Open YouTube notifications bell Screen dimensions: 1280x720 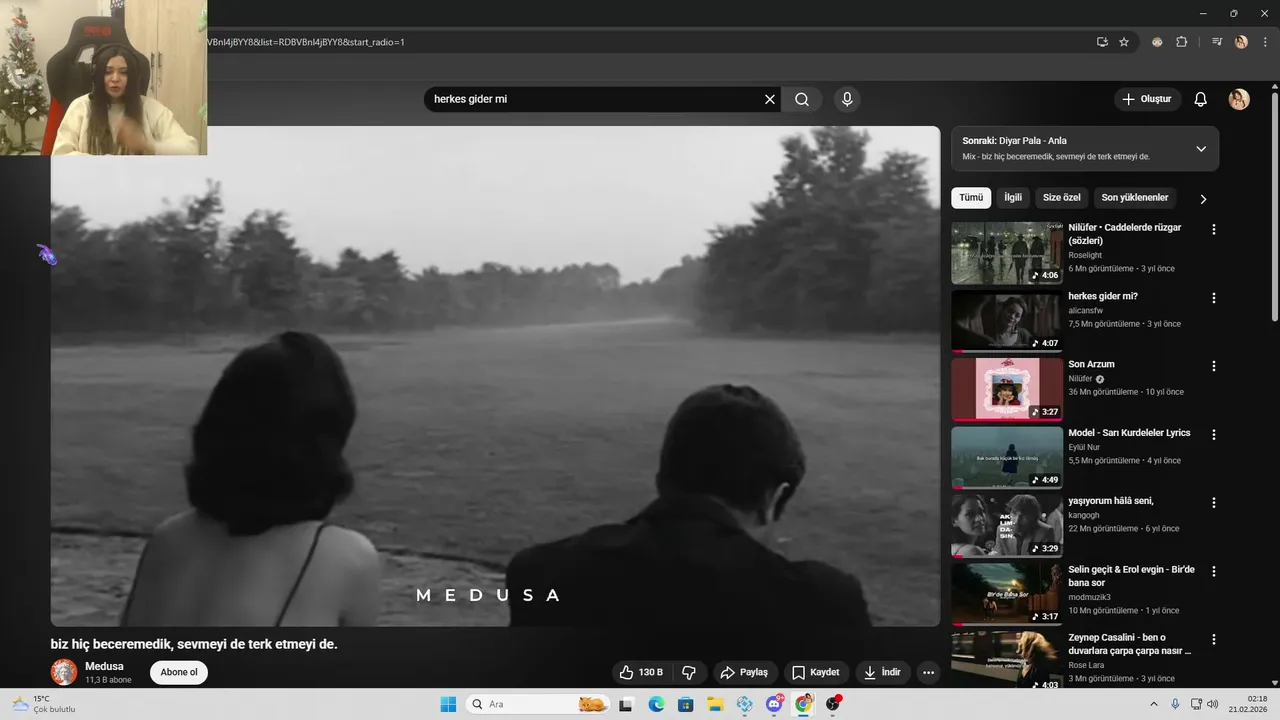[x=1201, y=99]
